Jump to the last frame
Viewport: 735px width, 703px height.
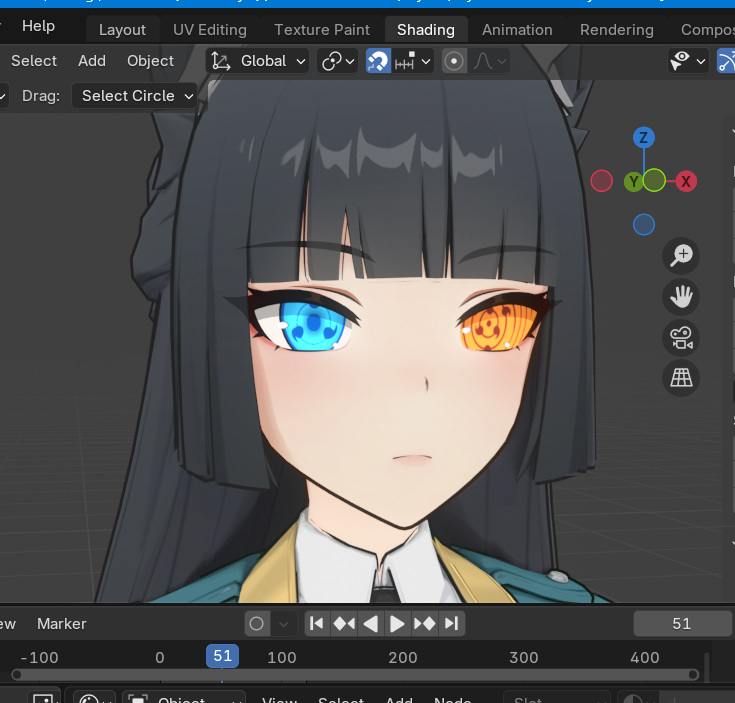(452, 624)
